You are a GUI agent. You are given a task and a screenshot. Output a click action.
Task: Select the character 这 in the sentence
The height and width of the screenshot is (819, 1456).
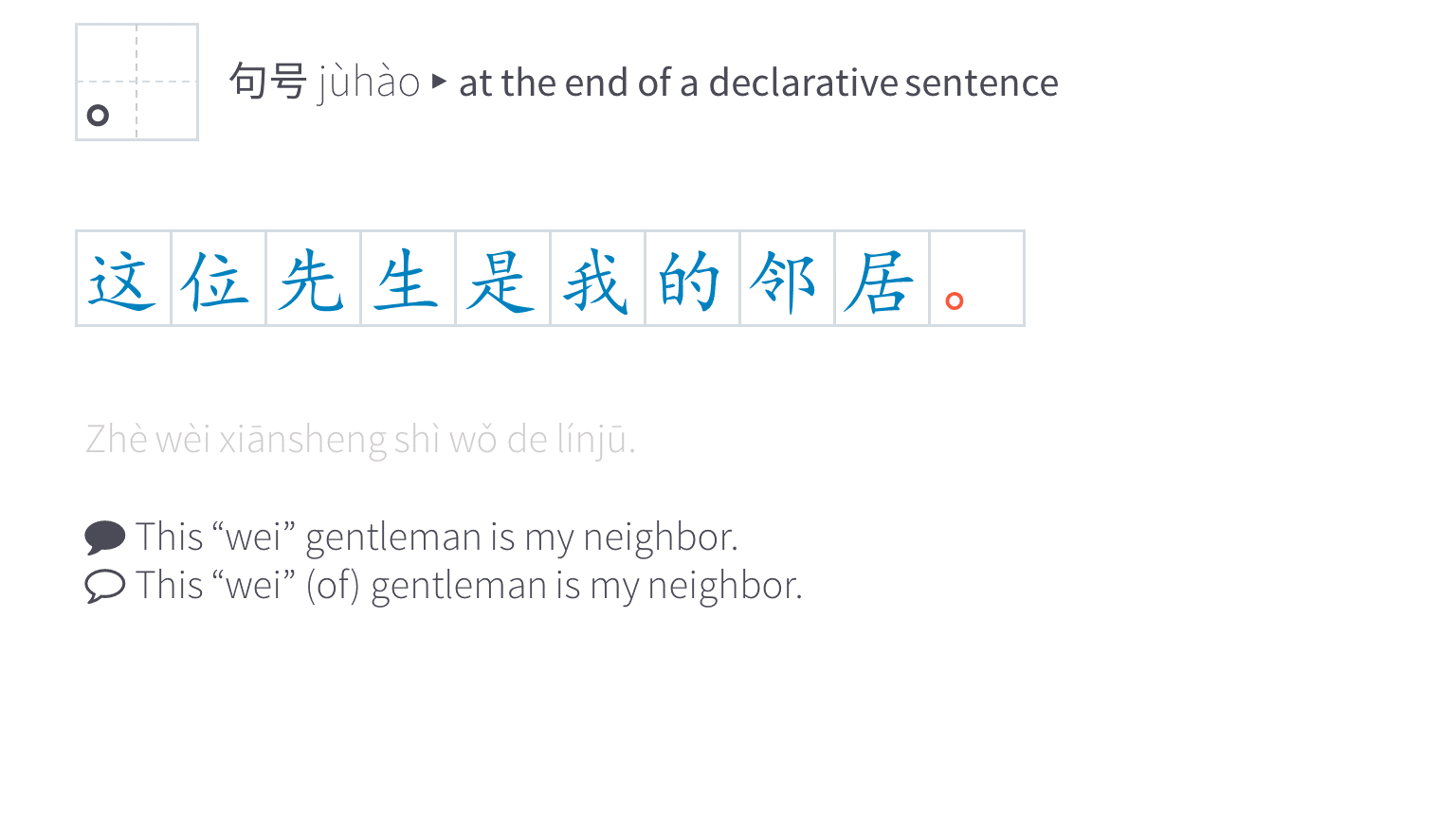123,279
